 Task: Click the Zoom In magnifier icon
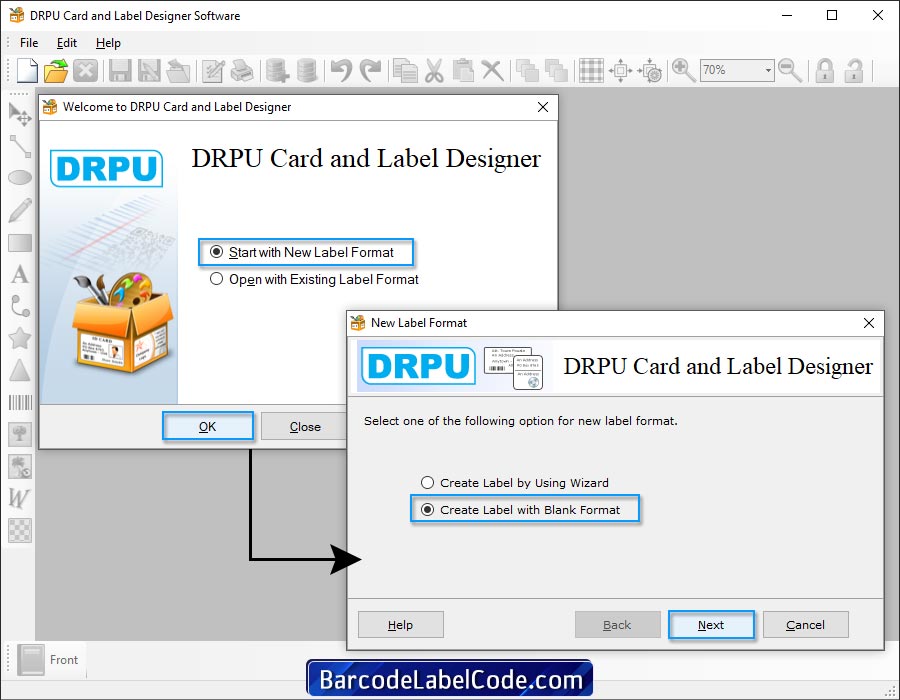(x=683, y=71)
